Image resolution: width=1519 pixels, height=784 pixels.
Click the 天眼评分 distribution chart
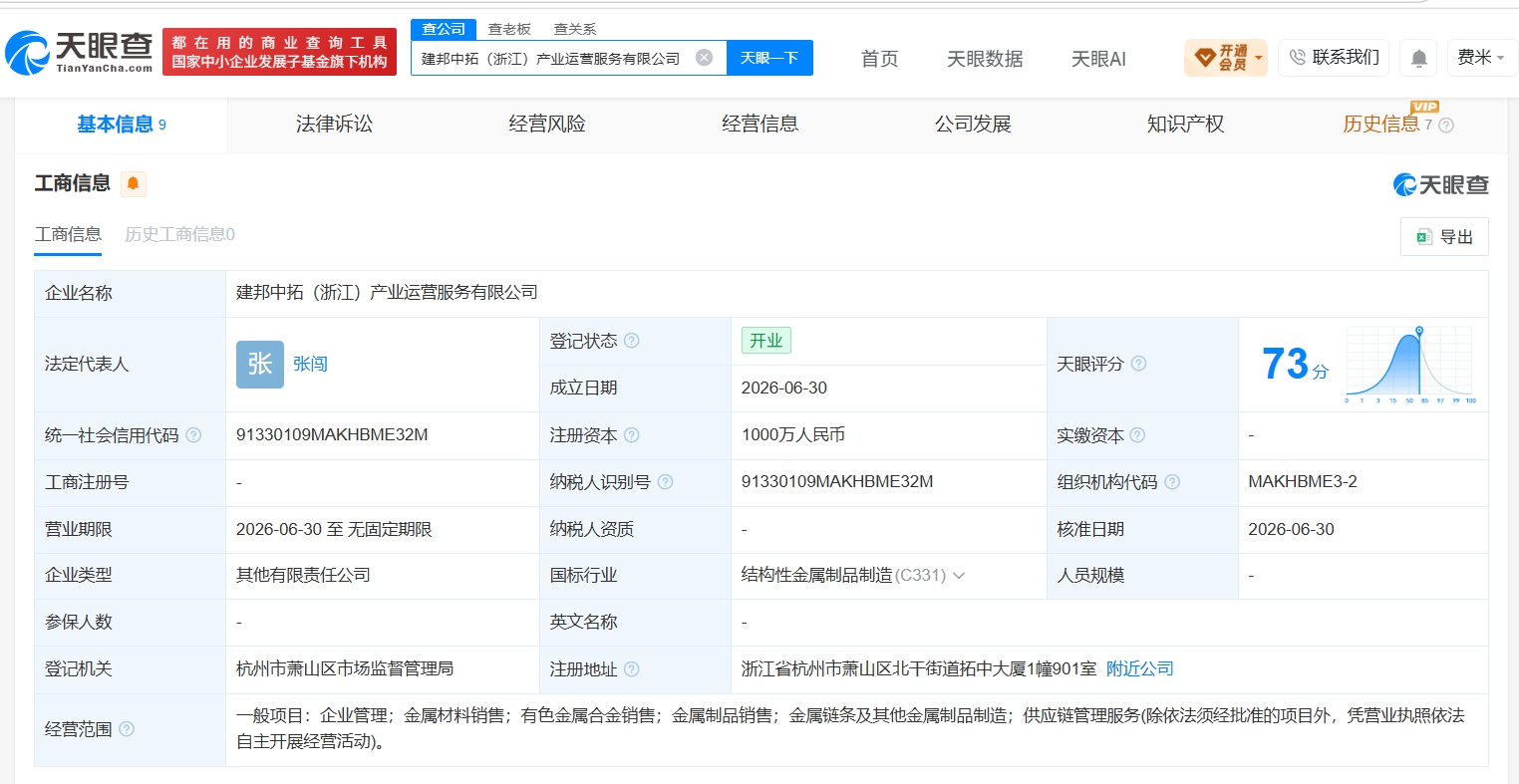point(1411,365)
